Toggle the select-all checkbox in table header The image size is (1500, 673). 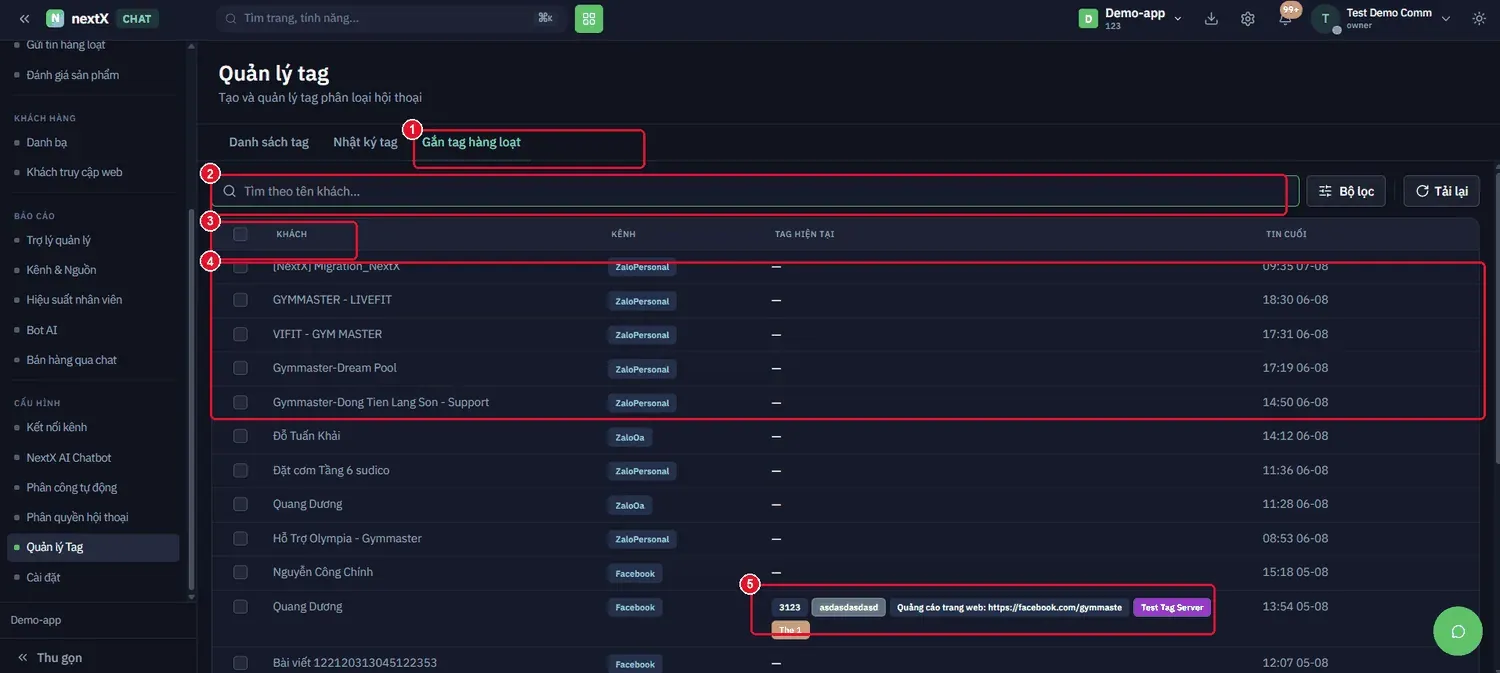click(x=240, y=234)
